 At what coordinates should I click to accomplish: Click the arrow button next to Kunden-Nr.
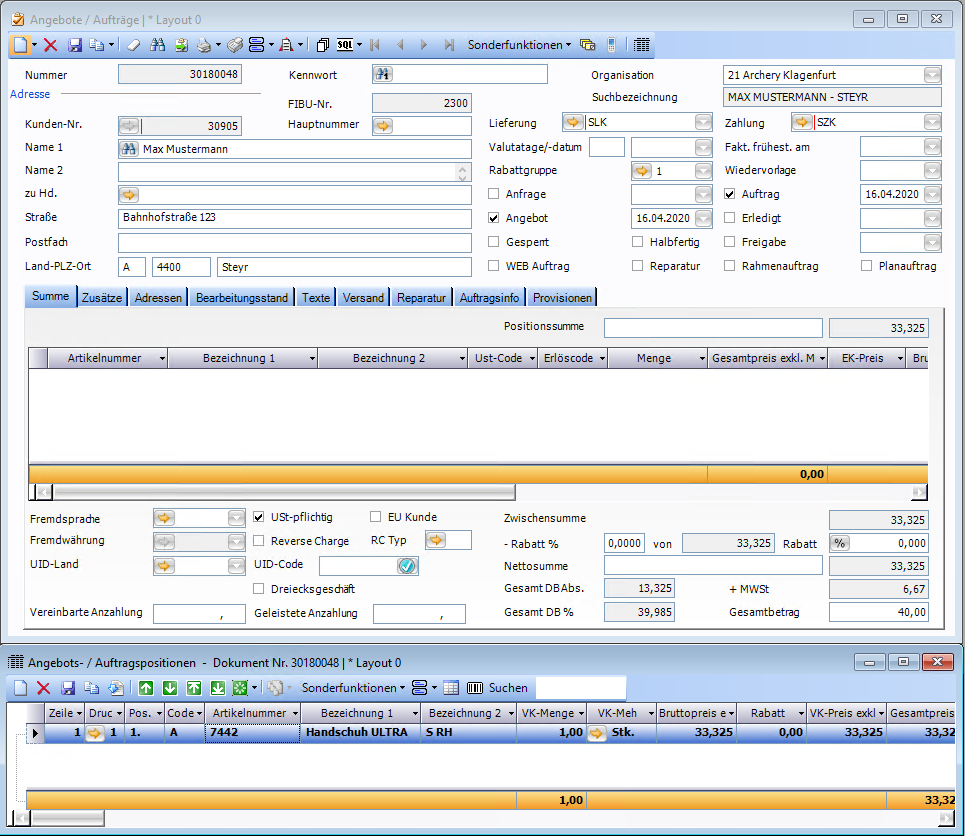tap(129, 126)
